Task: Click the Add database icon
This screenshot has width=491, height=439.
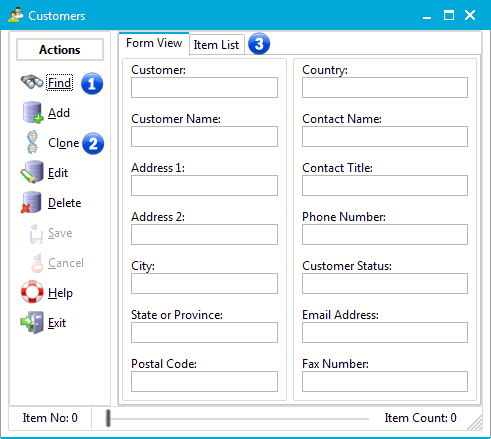Action: (33, 112)
